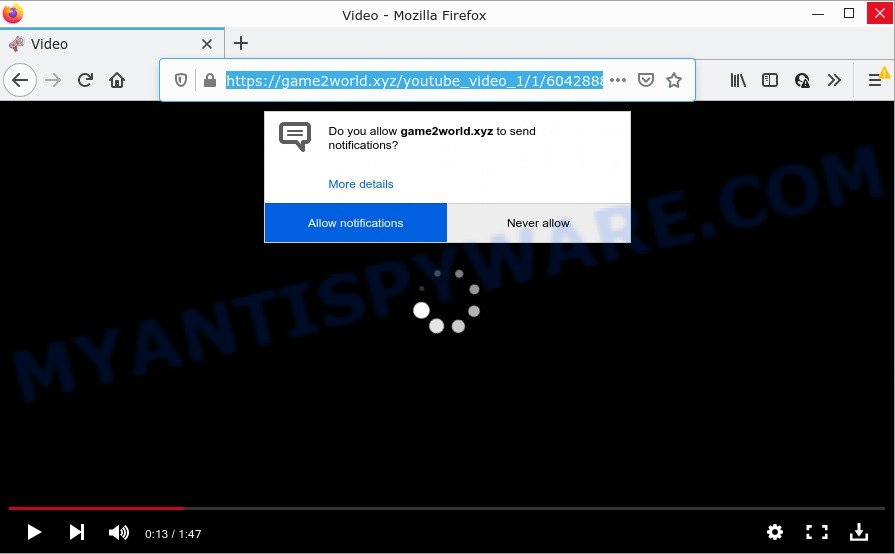
Task: Open video settings gear
Action: (x=775, y=532)
